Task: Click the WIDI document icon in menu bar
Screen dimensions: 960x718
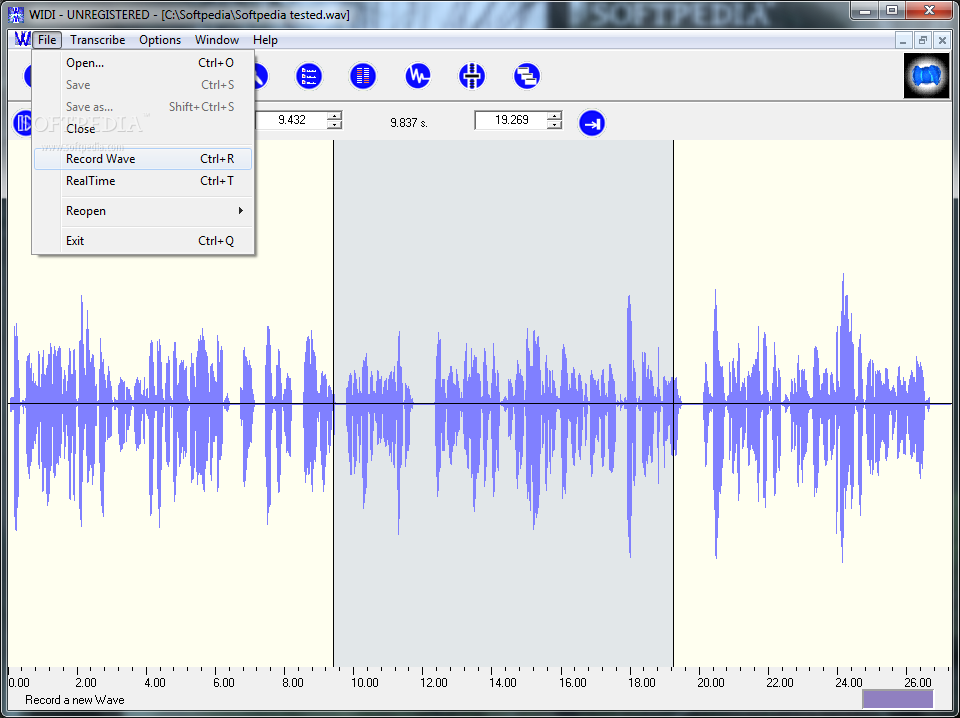Action: [x=23, y=40]
